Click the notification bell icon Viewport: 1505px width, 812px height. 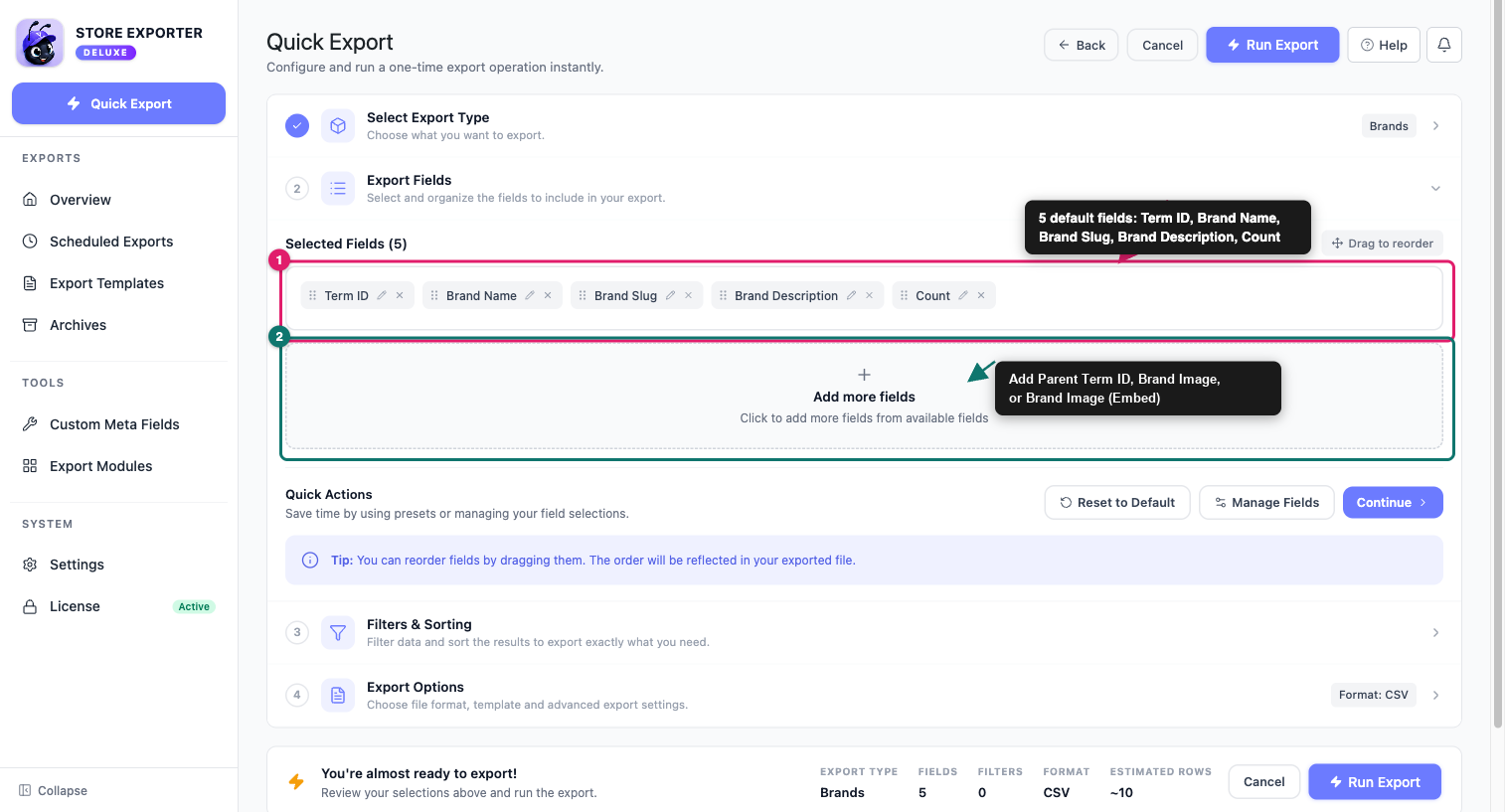[1443, 45]
